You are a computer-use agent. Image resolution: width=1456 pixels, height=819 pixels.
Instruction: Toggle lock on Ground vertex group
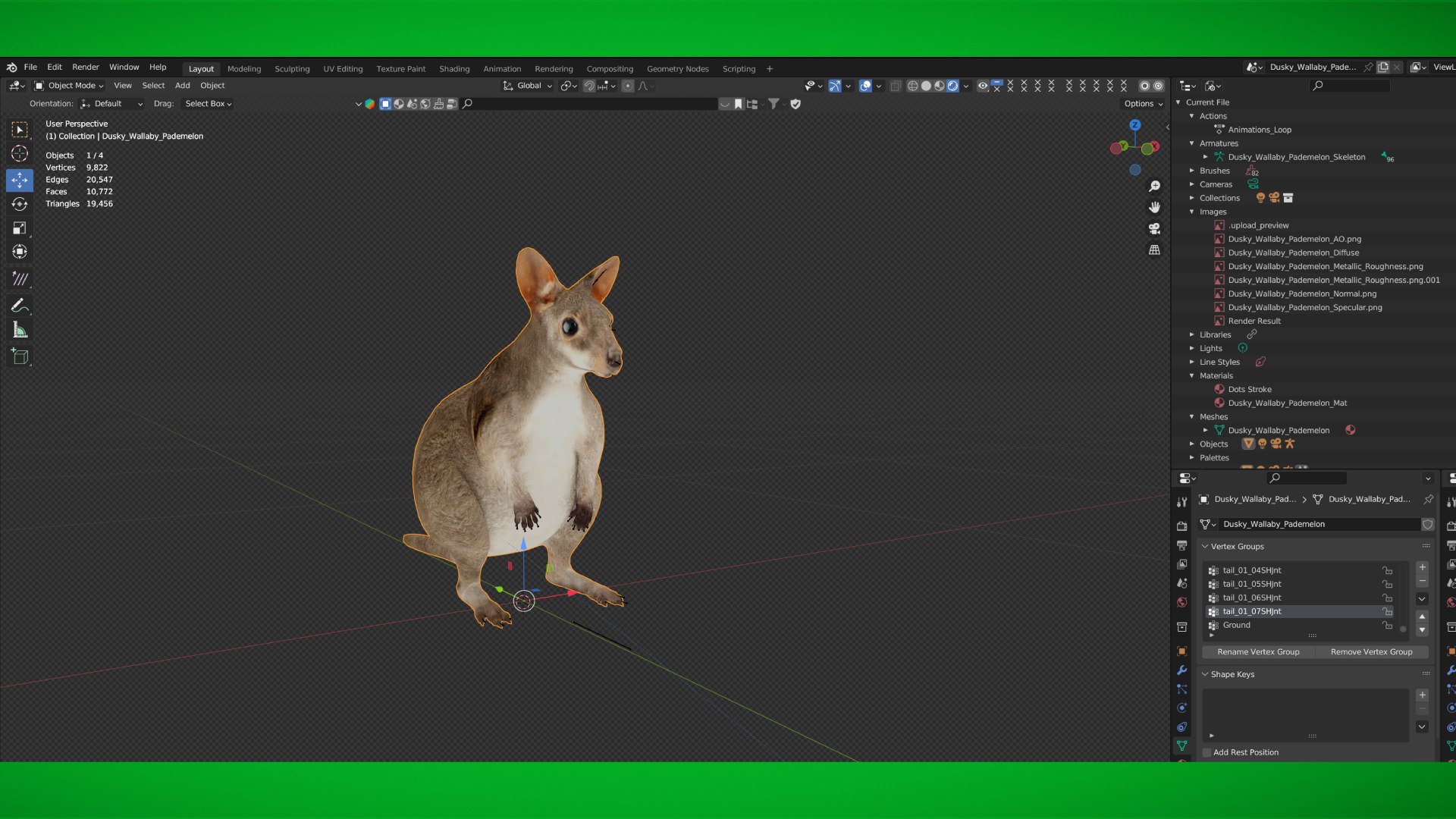(1387, 625)
